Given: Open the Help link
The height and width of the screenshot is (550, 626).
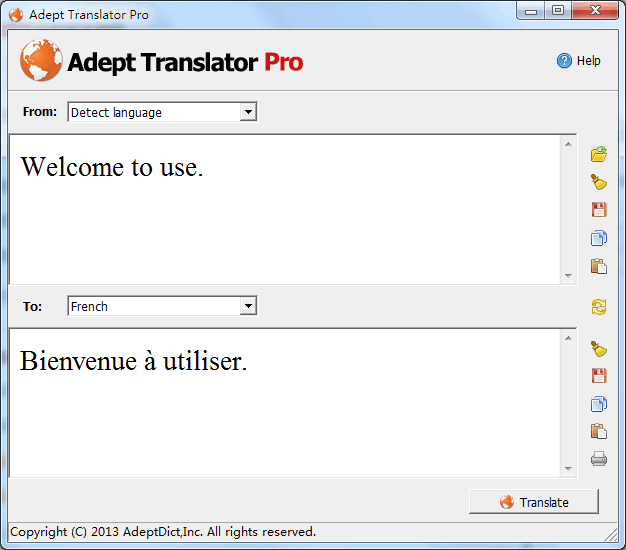Looking at the screenshot, I should tap(579, 61).
